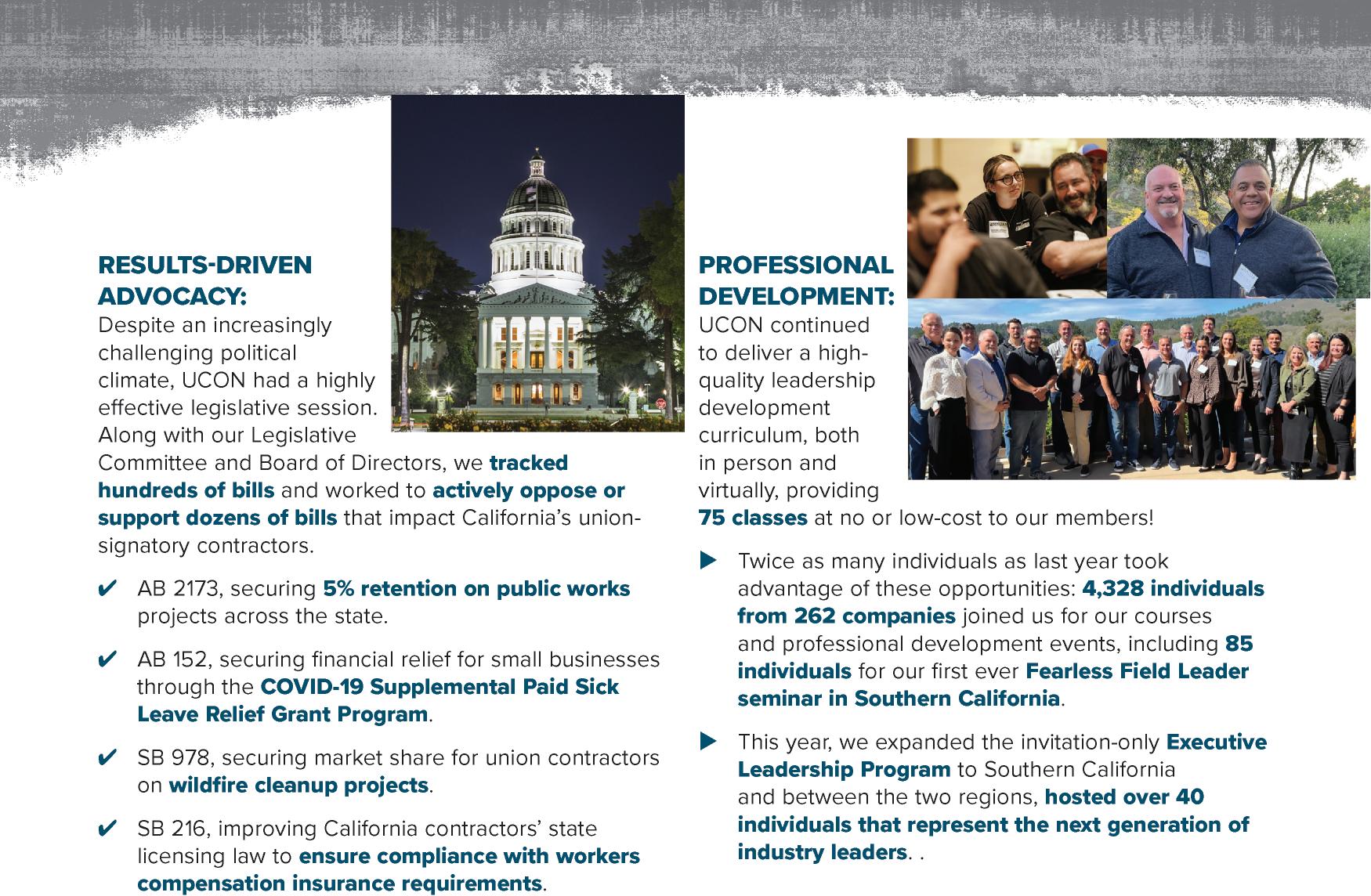The height and width of the screenshot is (896, 1371).
Task: Click the bold "wildfire cleanup projects" text
Action: 298,785
